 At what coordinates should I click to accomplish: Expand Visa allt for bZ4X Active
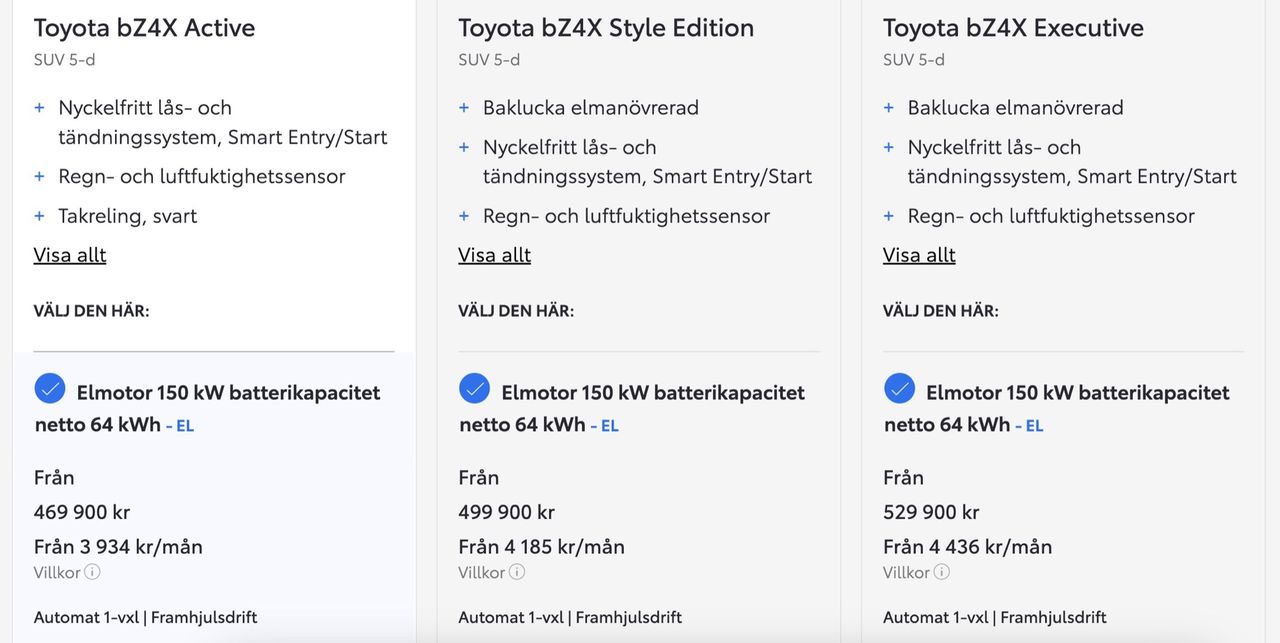point(70,255)
